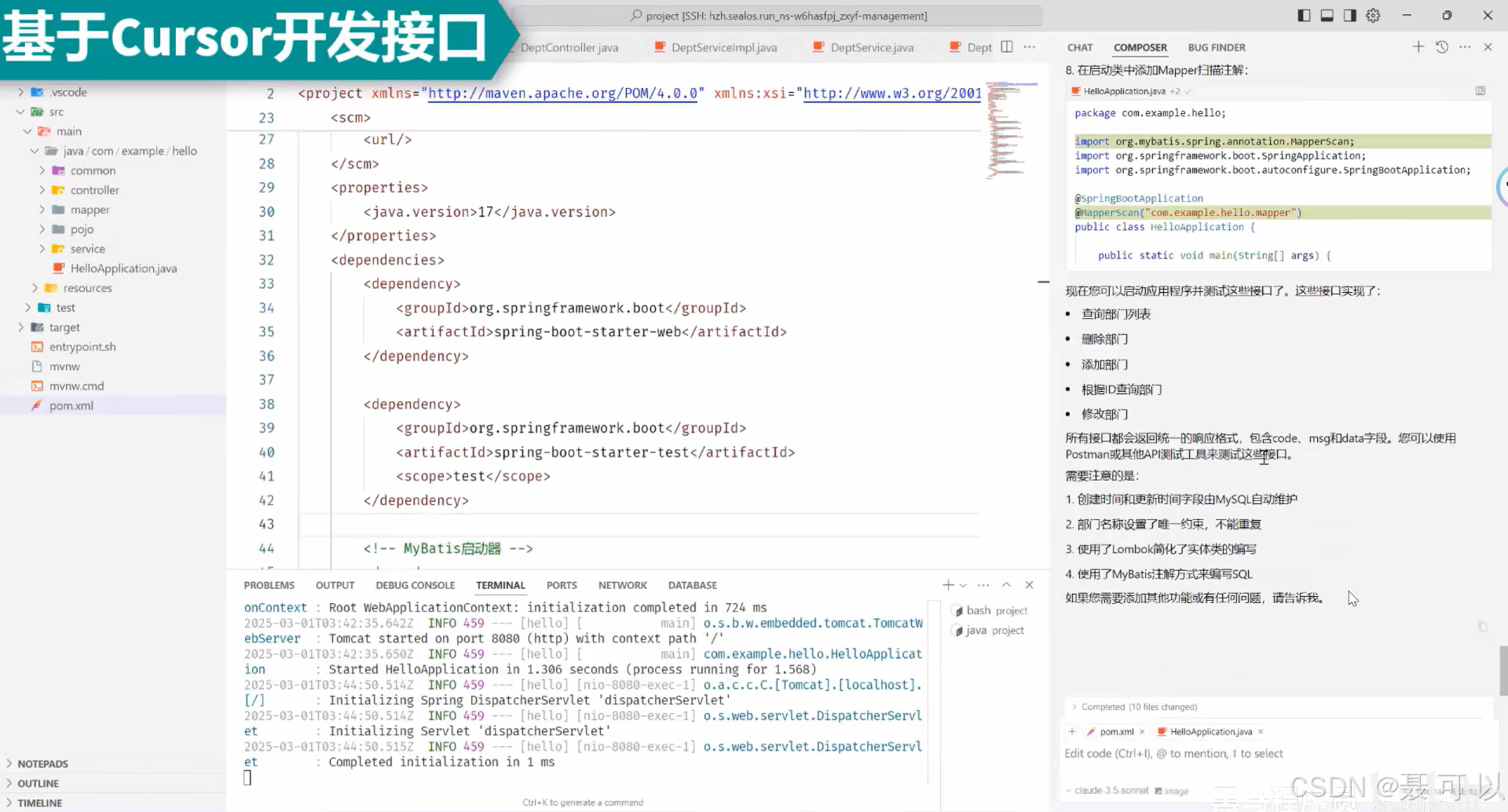Click the composer panel scrollbar thumb
This screenshot has height=812, width=1508.
(1503, 671)
